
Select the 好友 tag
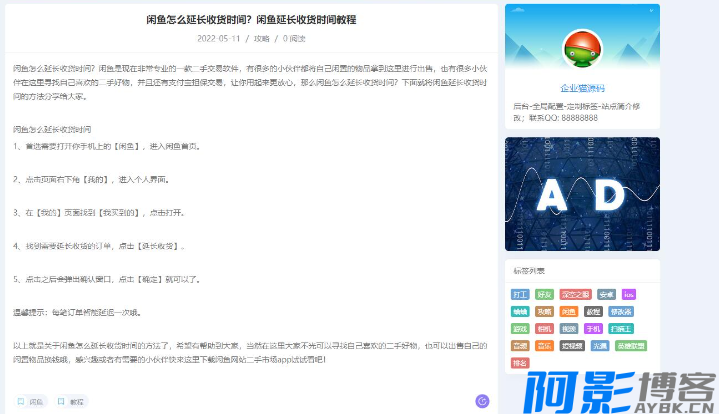tap(544, 294)
